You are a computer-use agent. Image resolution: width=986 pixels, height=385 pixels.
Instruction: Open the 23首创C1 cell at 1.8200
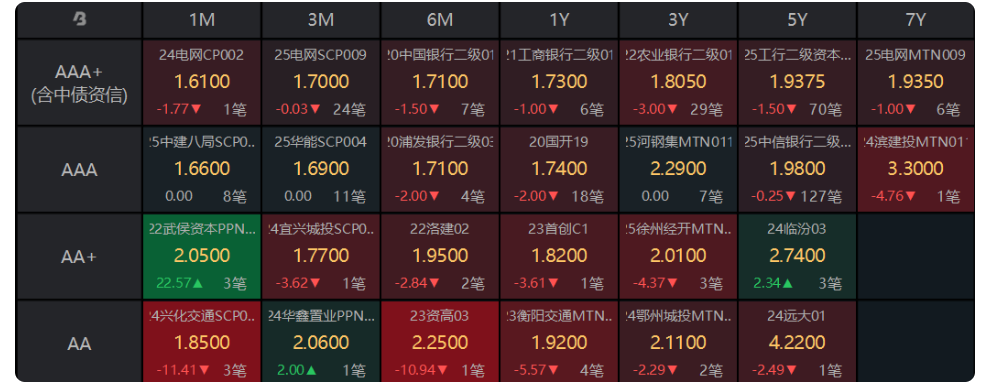click(559, 257)
